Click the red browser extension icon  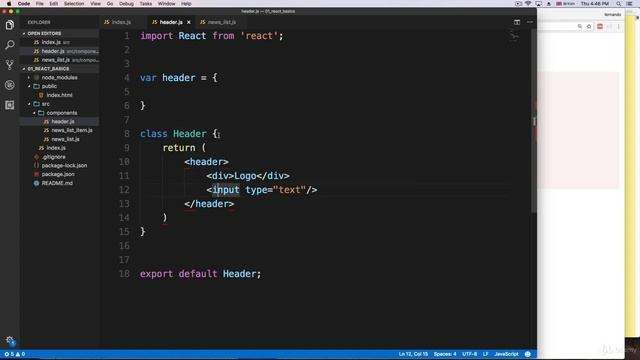tap(600, 27)
